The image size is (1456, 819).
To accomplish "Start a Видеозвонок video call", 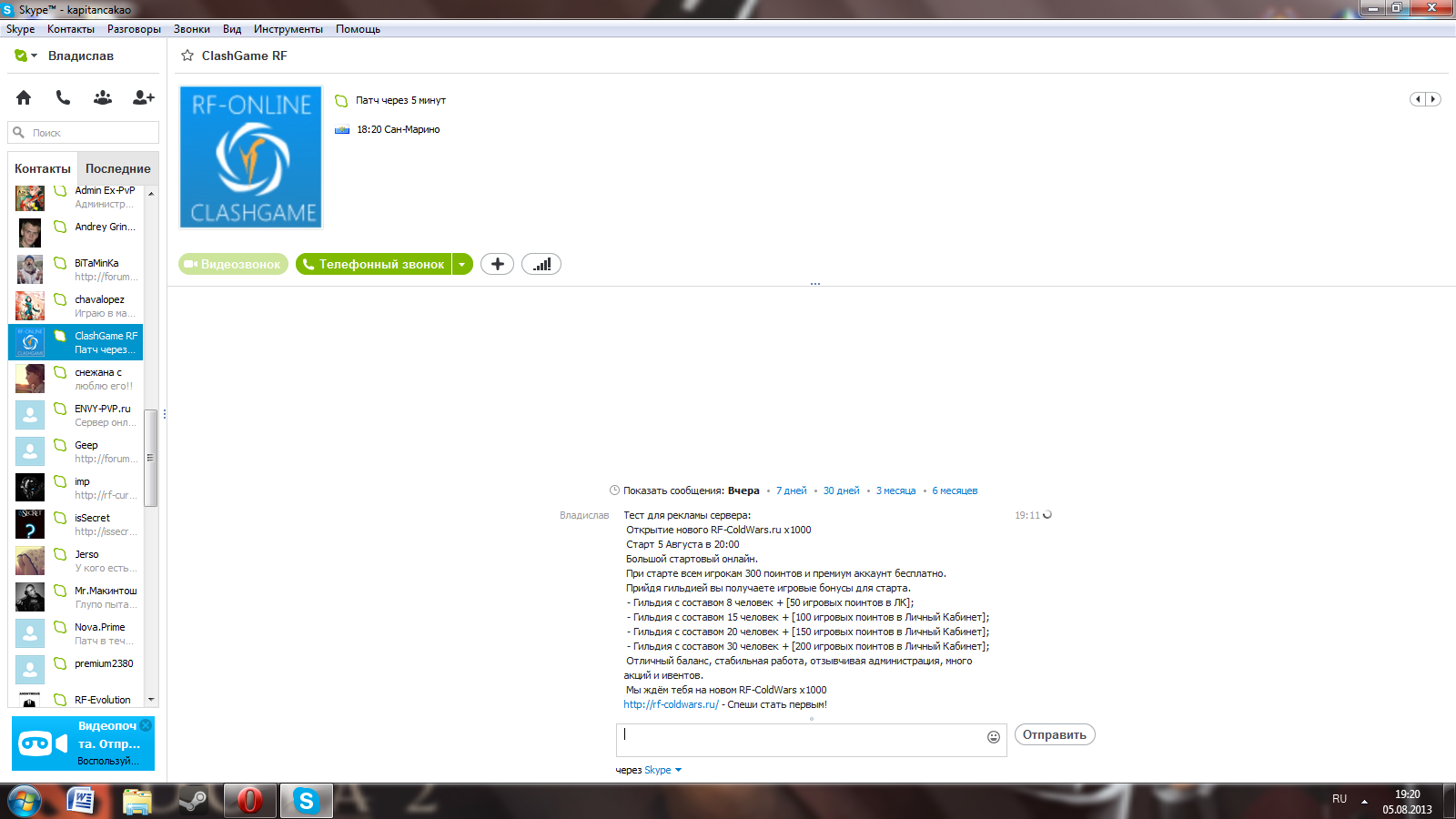I will (x=233, y=264).
